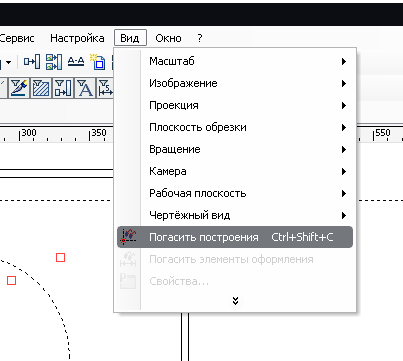The height and width of the screenshot is (361, 403).
Task: Select the A-A section designation tool
Action: [76, 62]
